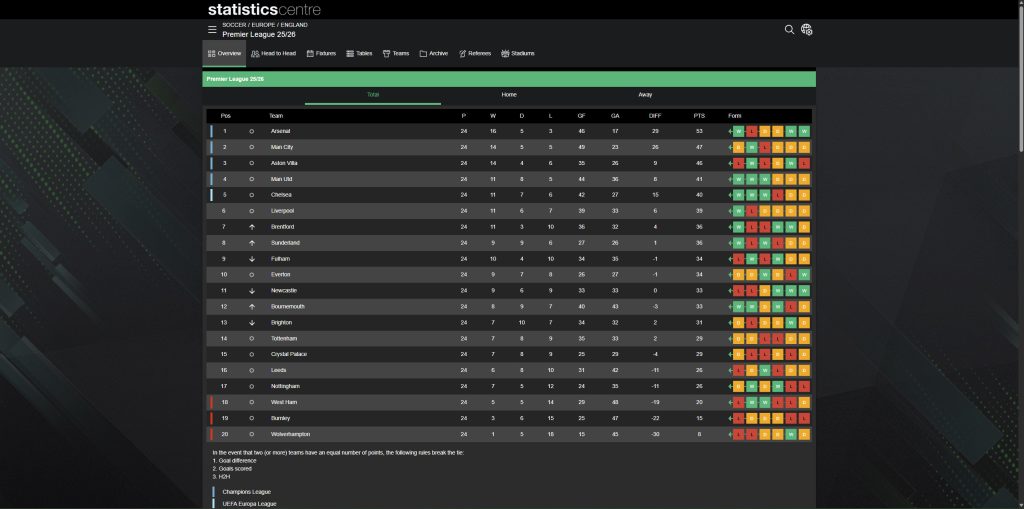Click the green W badge in Liverpool's form
The width and height of the screenshot is (1024, 509).
pyautogui.click(x=739, y=211)
